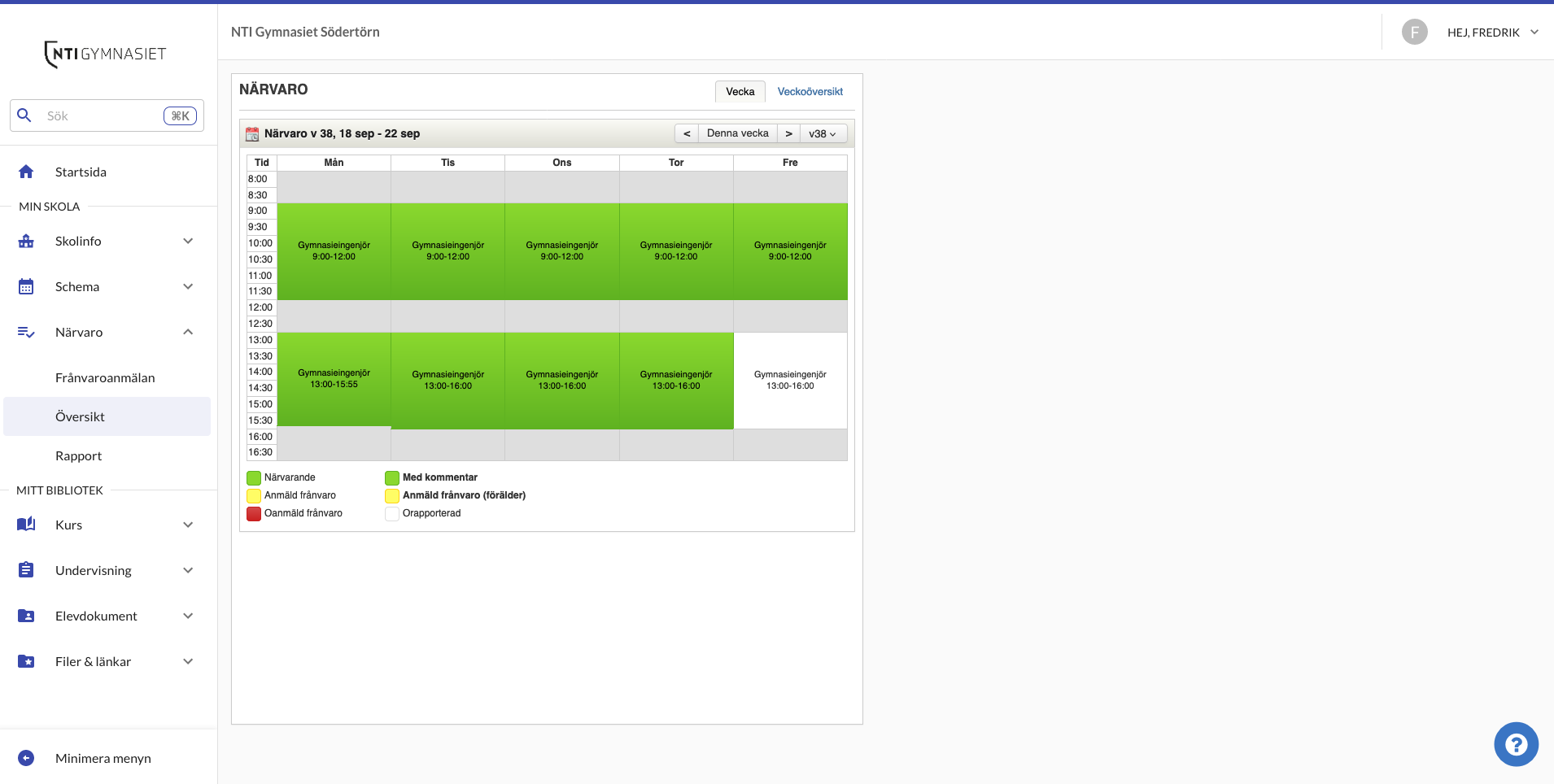Select Friday's Gymnasieingenjör 13:00-16:00 lesson

pyautogui.click(x=790, y=381)
